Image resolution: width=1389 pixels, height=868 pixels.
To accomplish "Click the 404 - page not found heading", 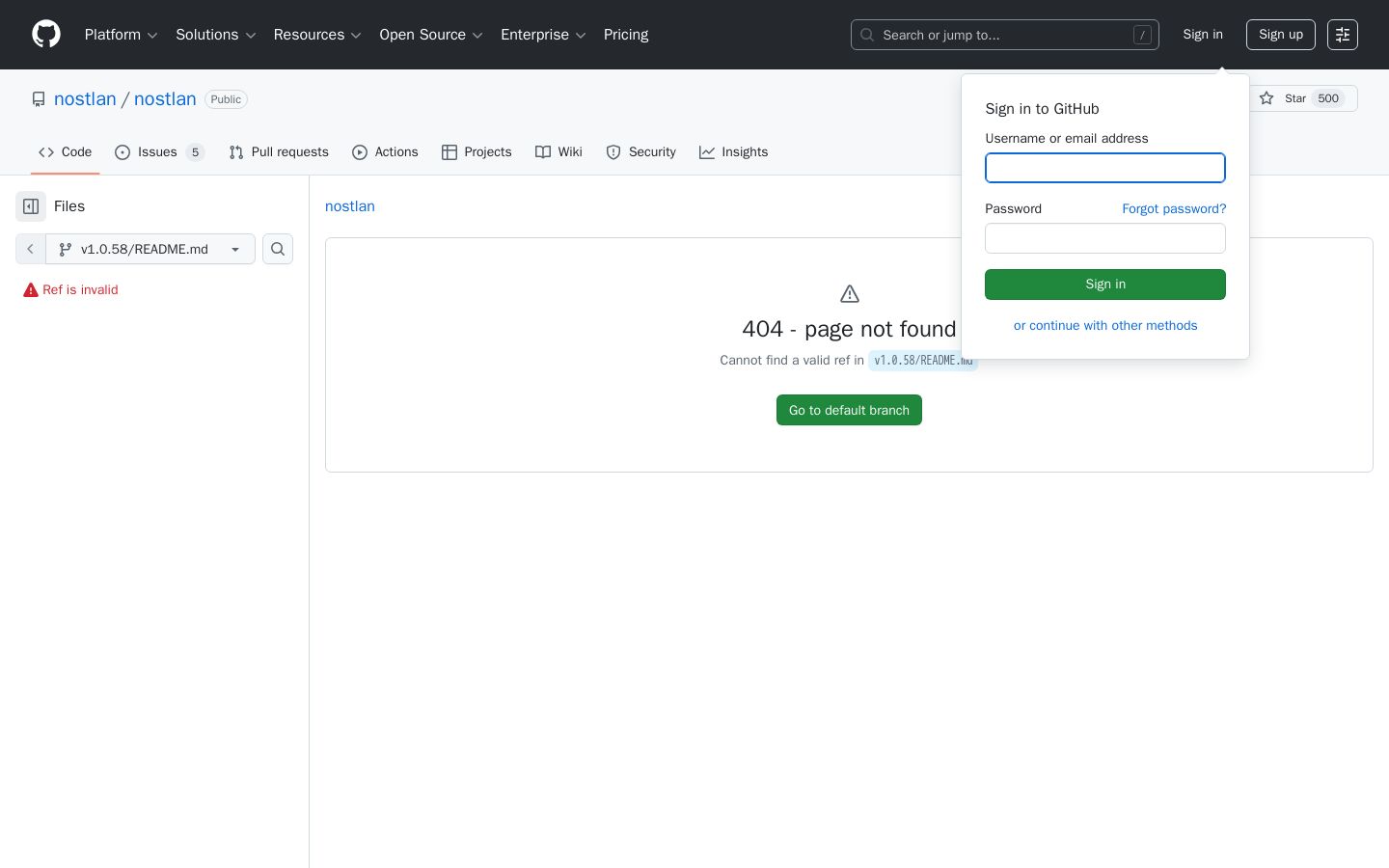I will point(849,329).
